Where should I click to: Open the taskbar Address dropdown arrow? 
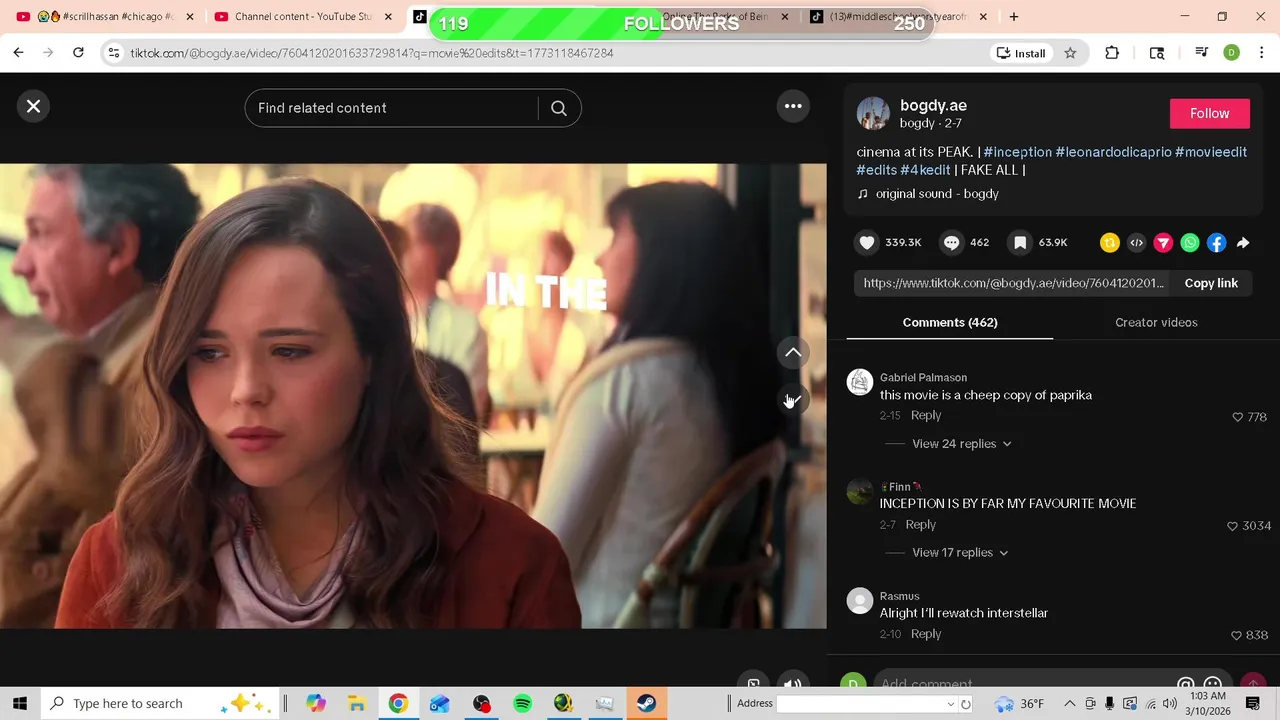click(x=950, y=704)
